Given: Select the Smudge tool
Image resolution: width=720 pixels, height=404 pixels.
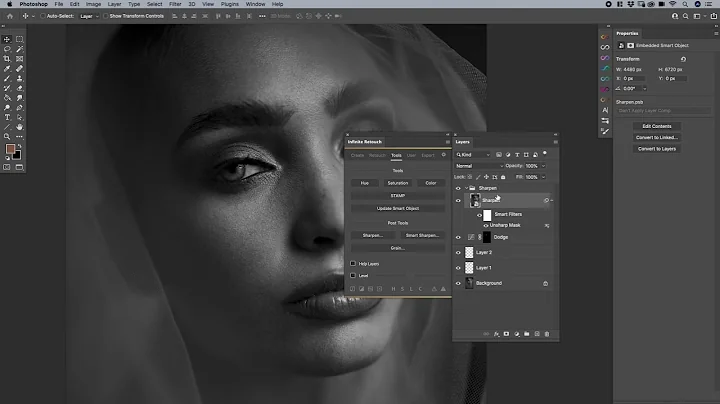Looking at the screenshot, I should (x=19, y=98).
